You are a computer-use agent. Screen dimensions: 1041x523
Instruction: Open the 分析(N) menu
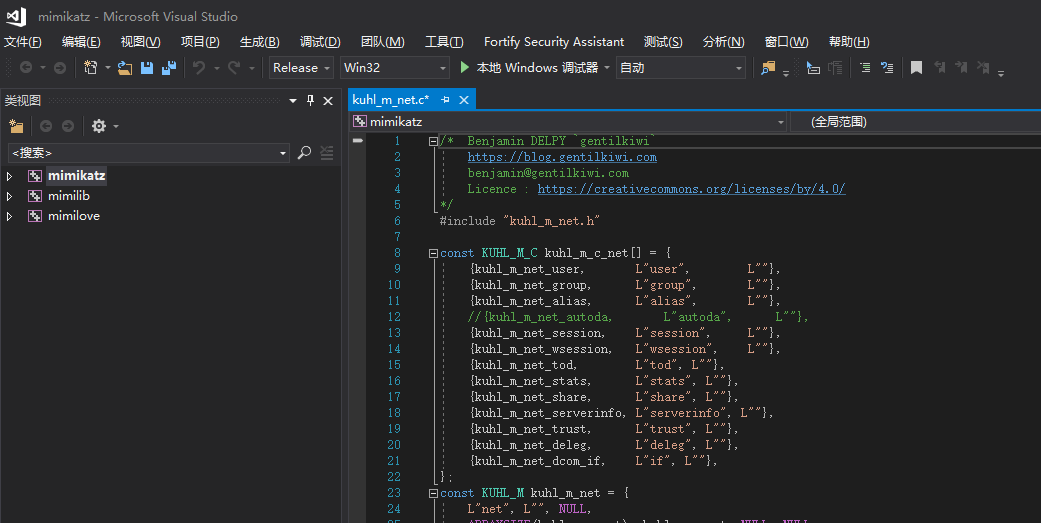pos(723,42)
